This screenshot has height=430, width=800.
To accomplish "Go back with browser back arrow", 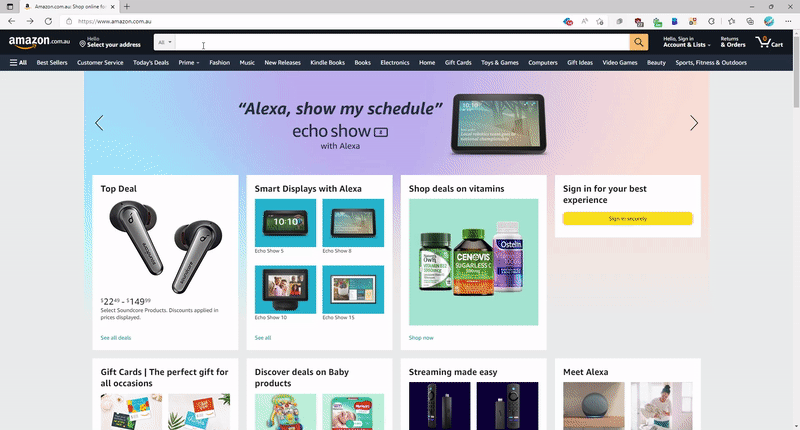I will [11, 21].
